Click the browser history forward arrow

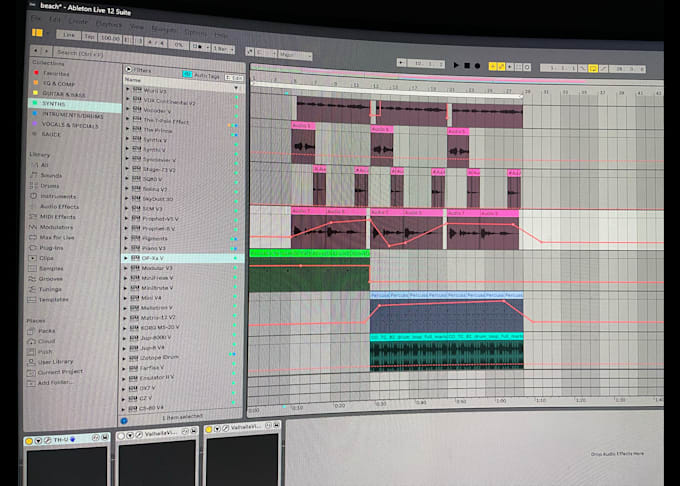point(46,51)
